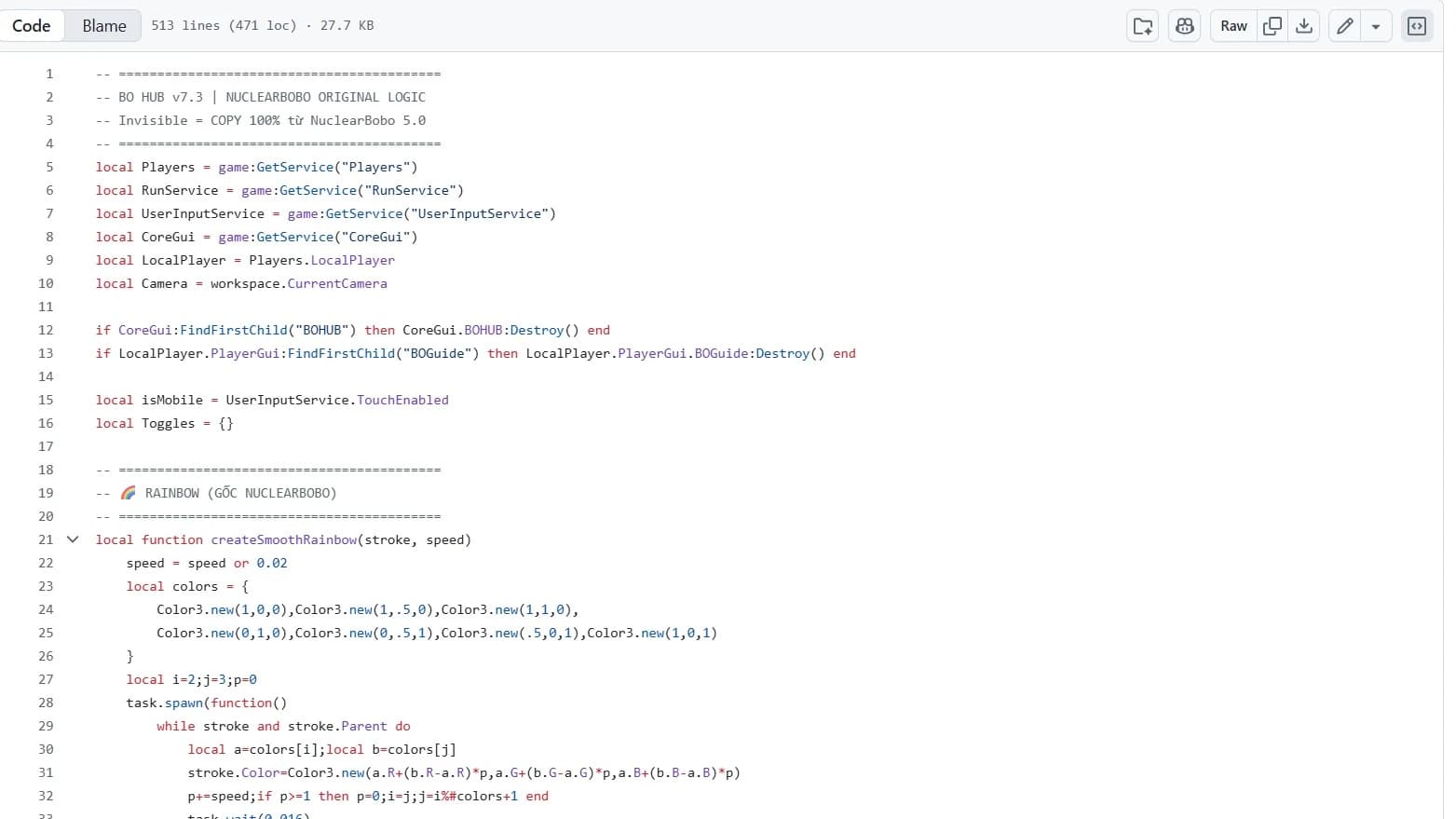
Task: View the Raw file
Action: [1233, 26]
